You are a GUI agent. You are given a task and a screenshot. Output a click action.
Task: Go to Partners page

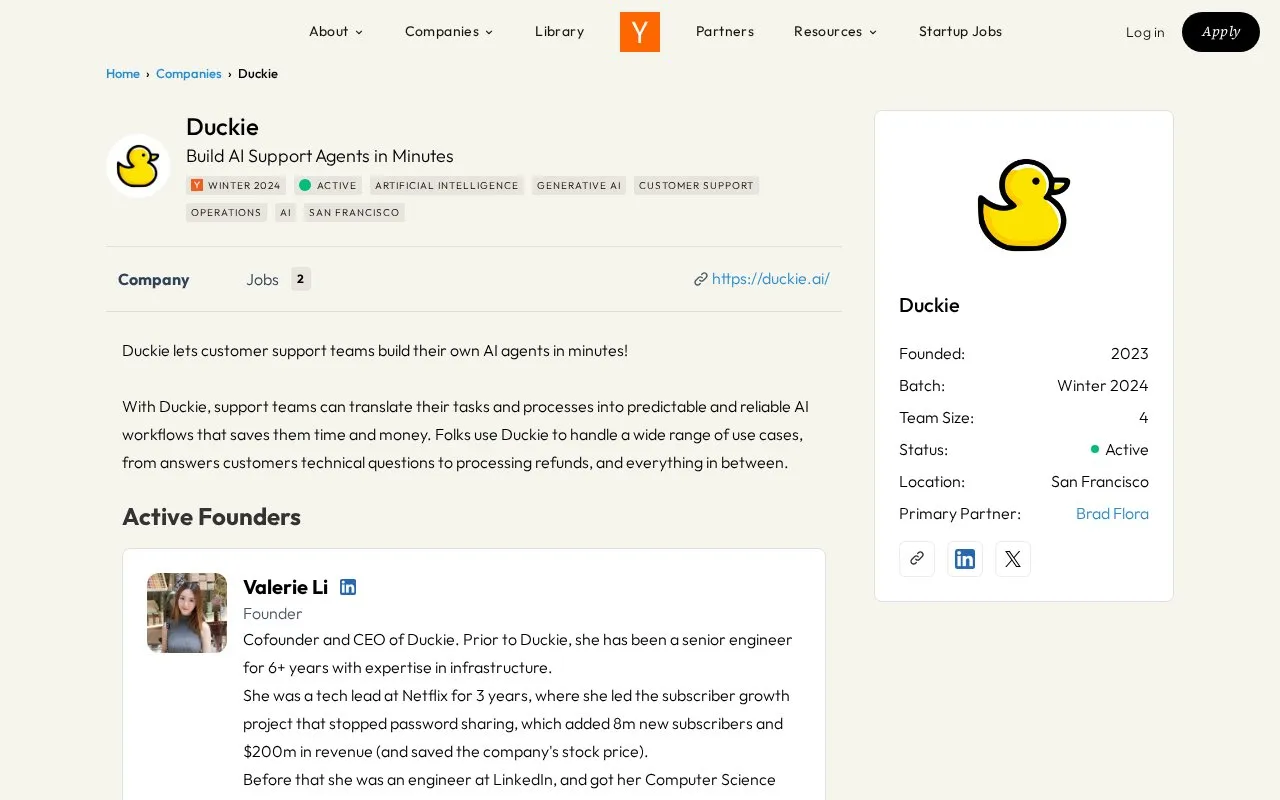pos(725,31)
